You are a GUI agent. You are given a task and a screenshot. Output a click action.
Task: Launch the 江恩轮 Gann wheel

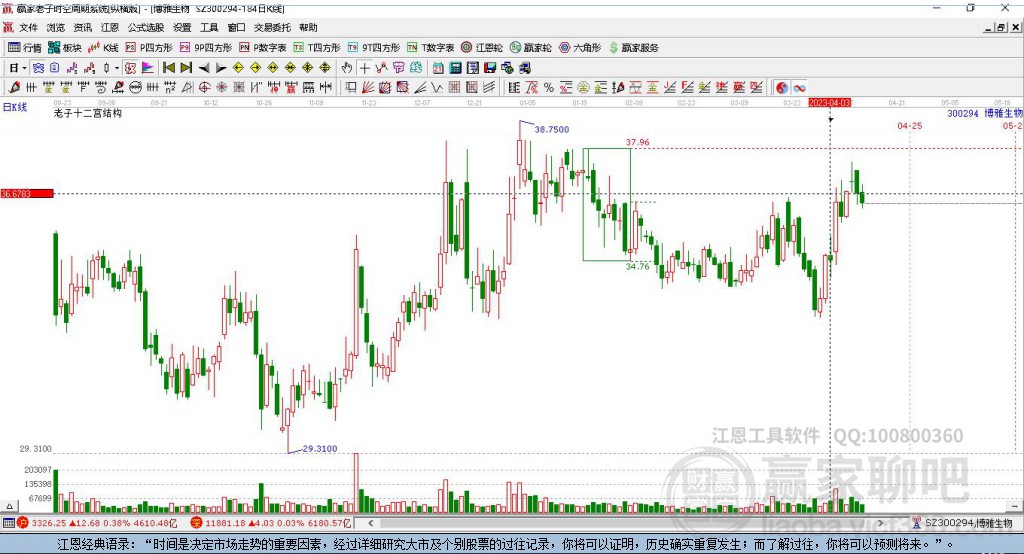482,48
